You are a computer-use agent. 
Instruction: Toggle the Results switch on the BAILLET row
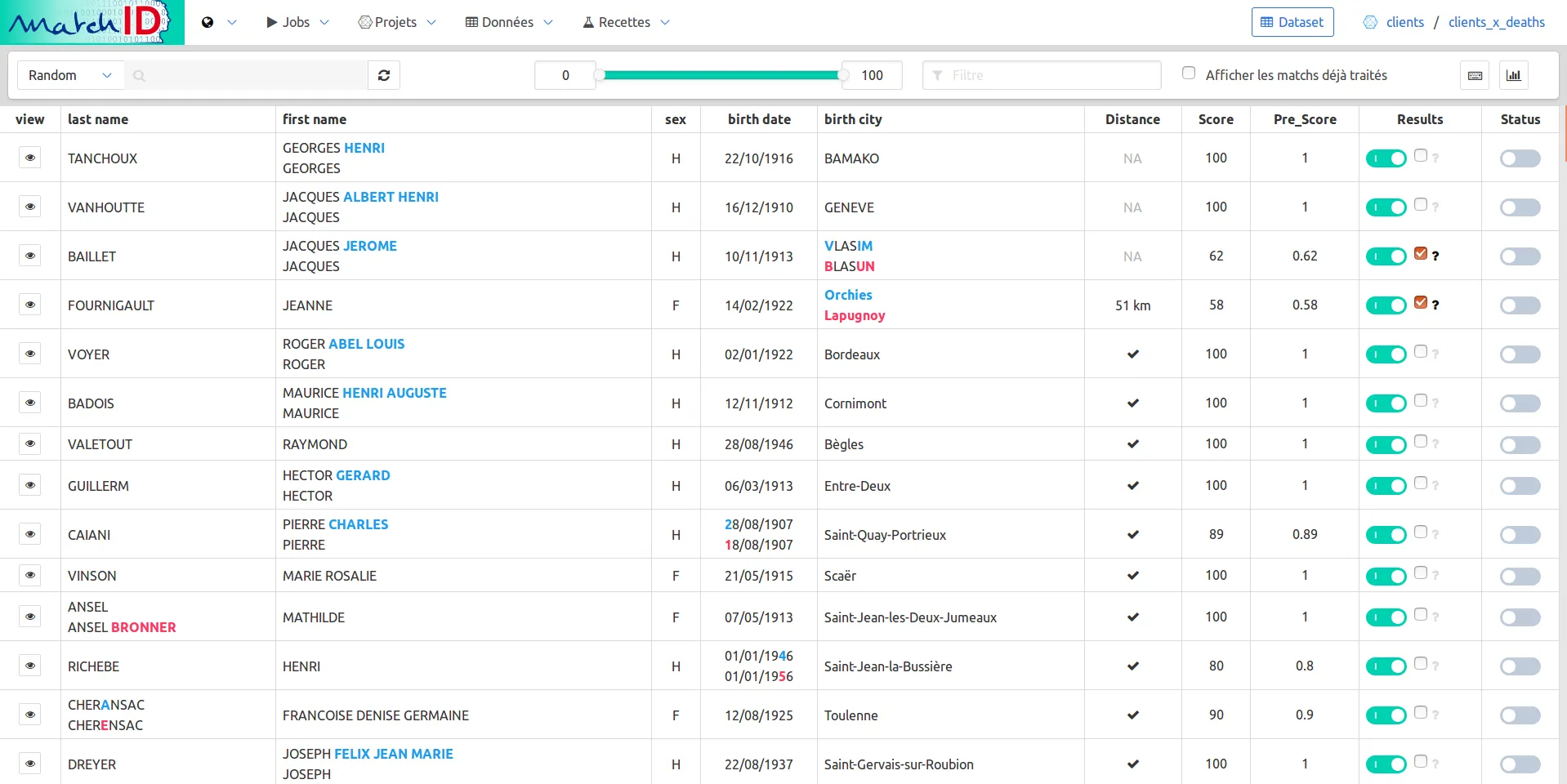tap(1386, 256)
